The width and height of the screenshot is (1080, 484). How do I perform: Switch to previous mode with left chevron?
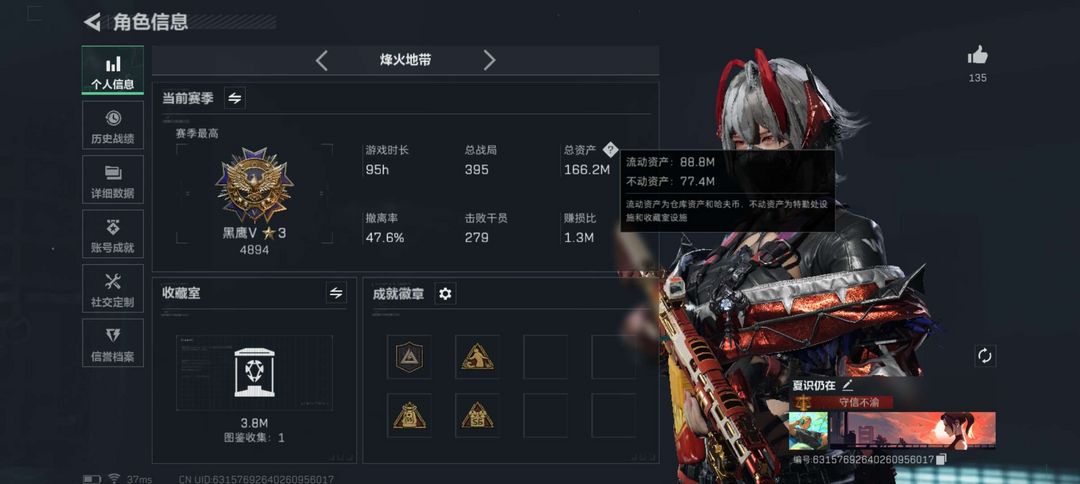click(x=322, y=61)
